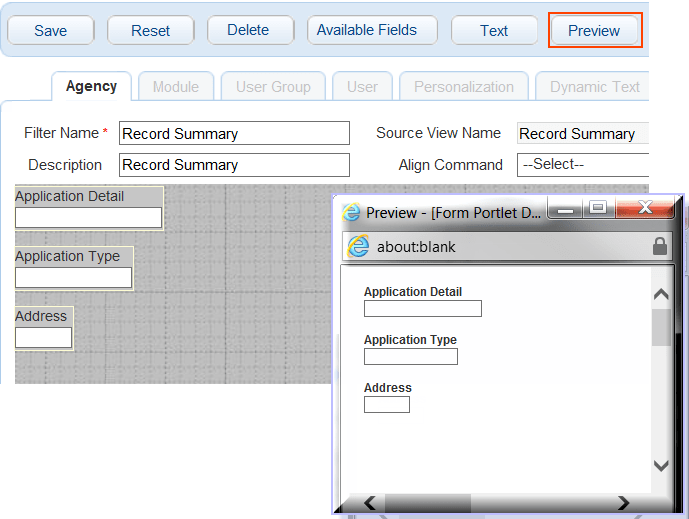Open the Align Command dropdown

click(582, 165)
